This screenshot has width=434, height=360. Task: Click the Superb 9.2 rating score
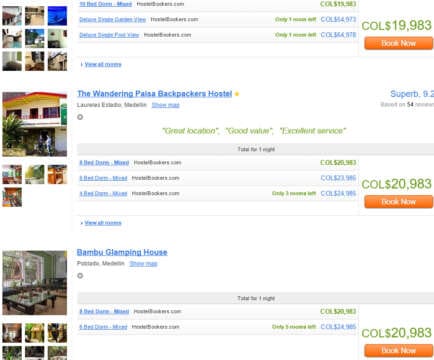tap(412, 94)
